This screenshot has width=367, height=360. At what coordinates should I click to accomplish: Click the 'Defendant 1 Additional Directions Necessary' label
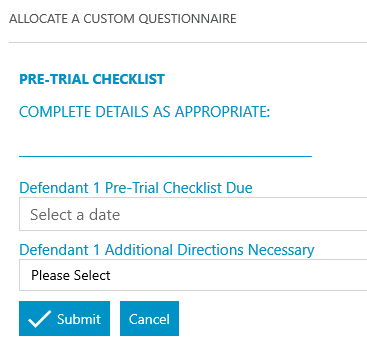(167, 250)
